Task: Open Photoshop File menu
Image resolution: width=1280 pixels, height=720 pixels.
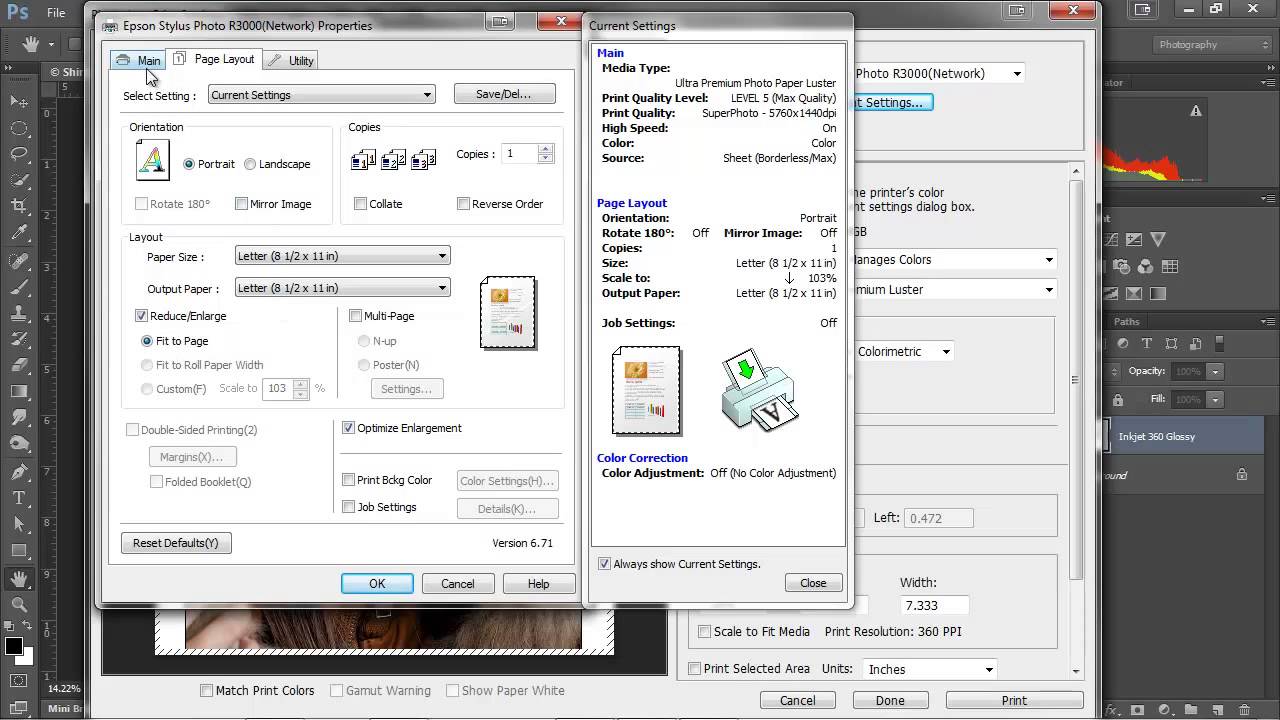Action: [x=56, y=13]
